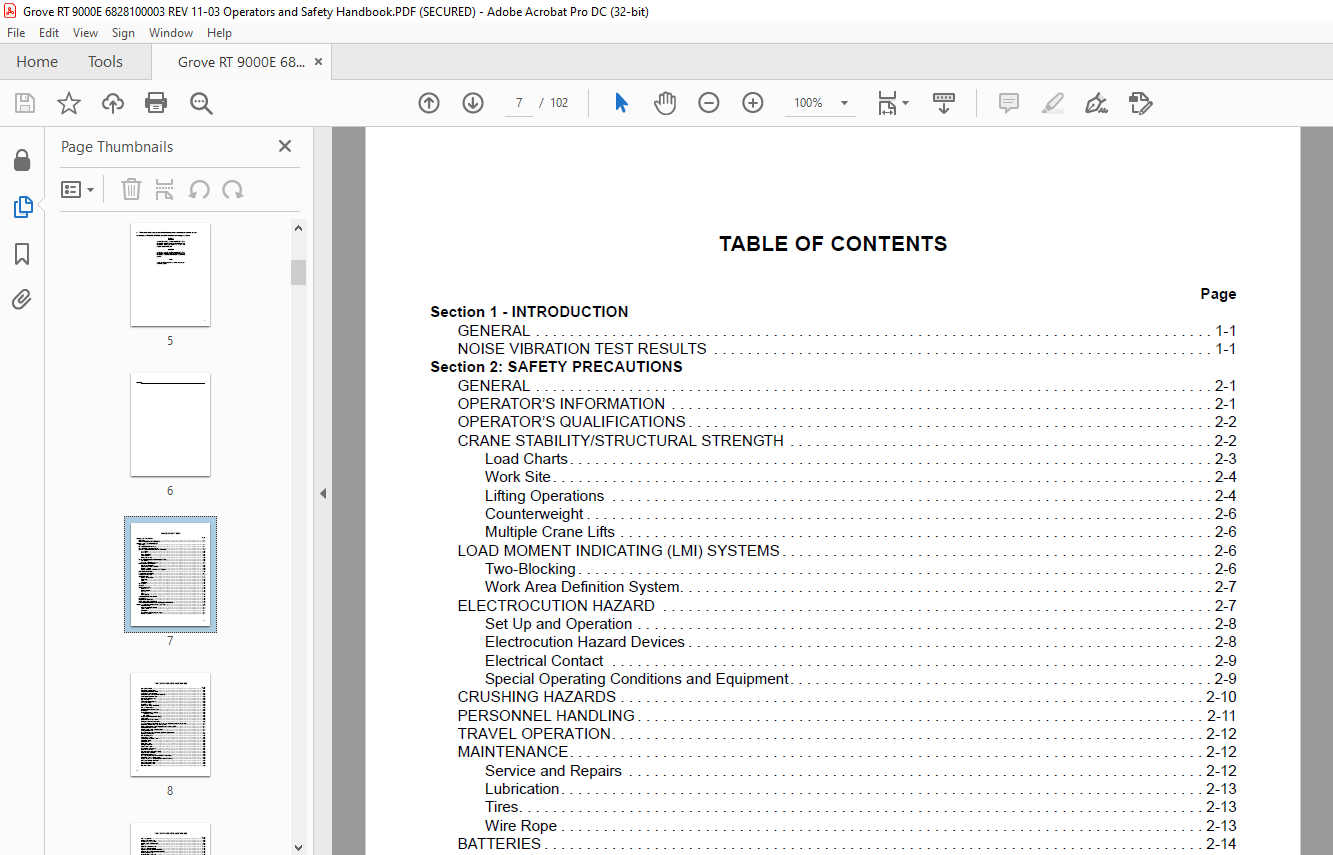Click the zoom level 100% field

[x=808, y=103]
